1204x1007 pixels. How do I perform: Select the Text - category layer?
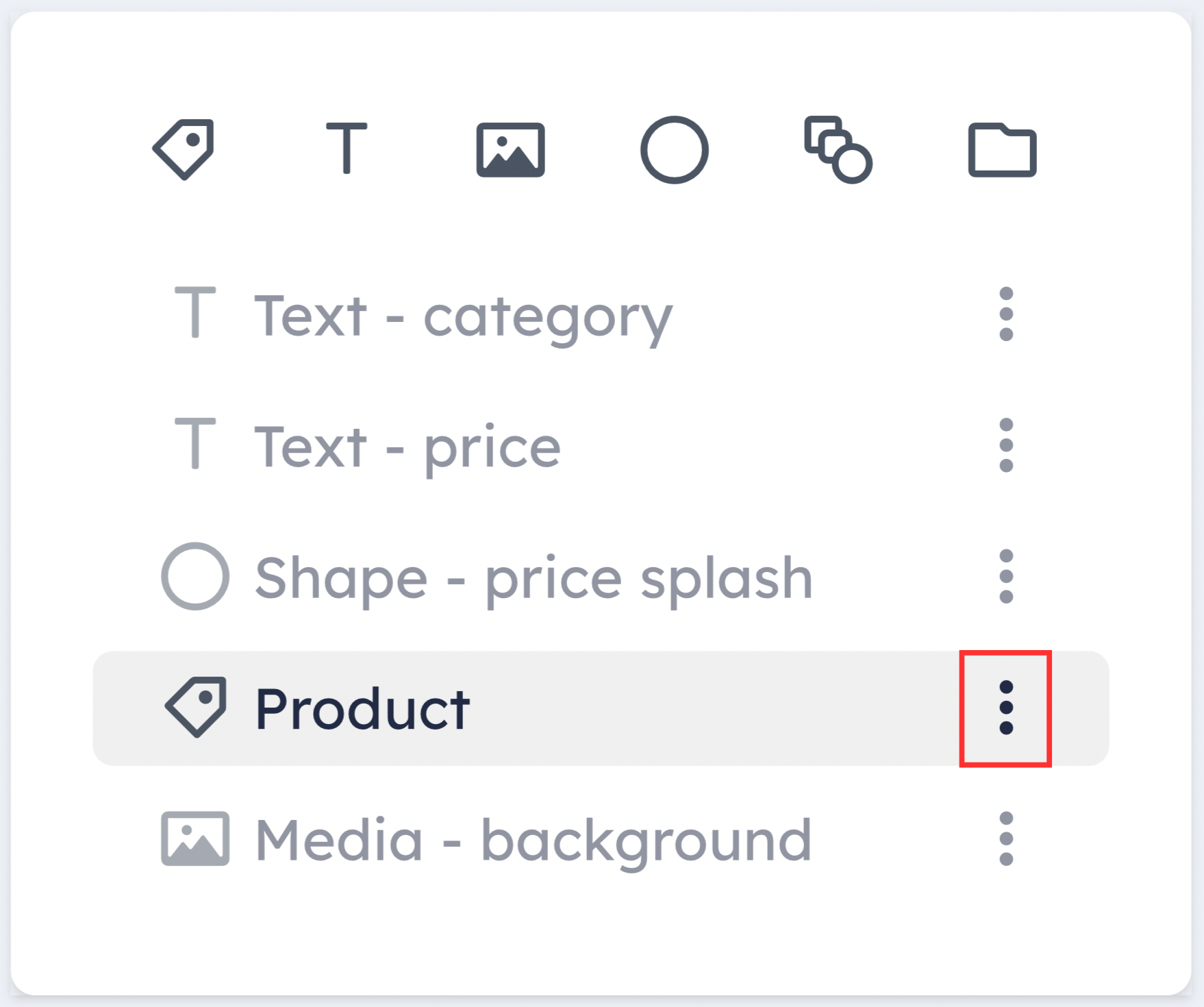coord(601,314)
